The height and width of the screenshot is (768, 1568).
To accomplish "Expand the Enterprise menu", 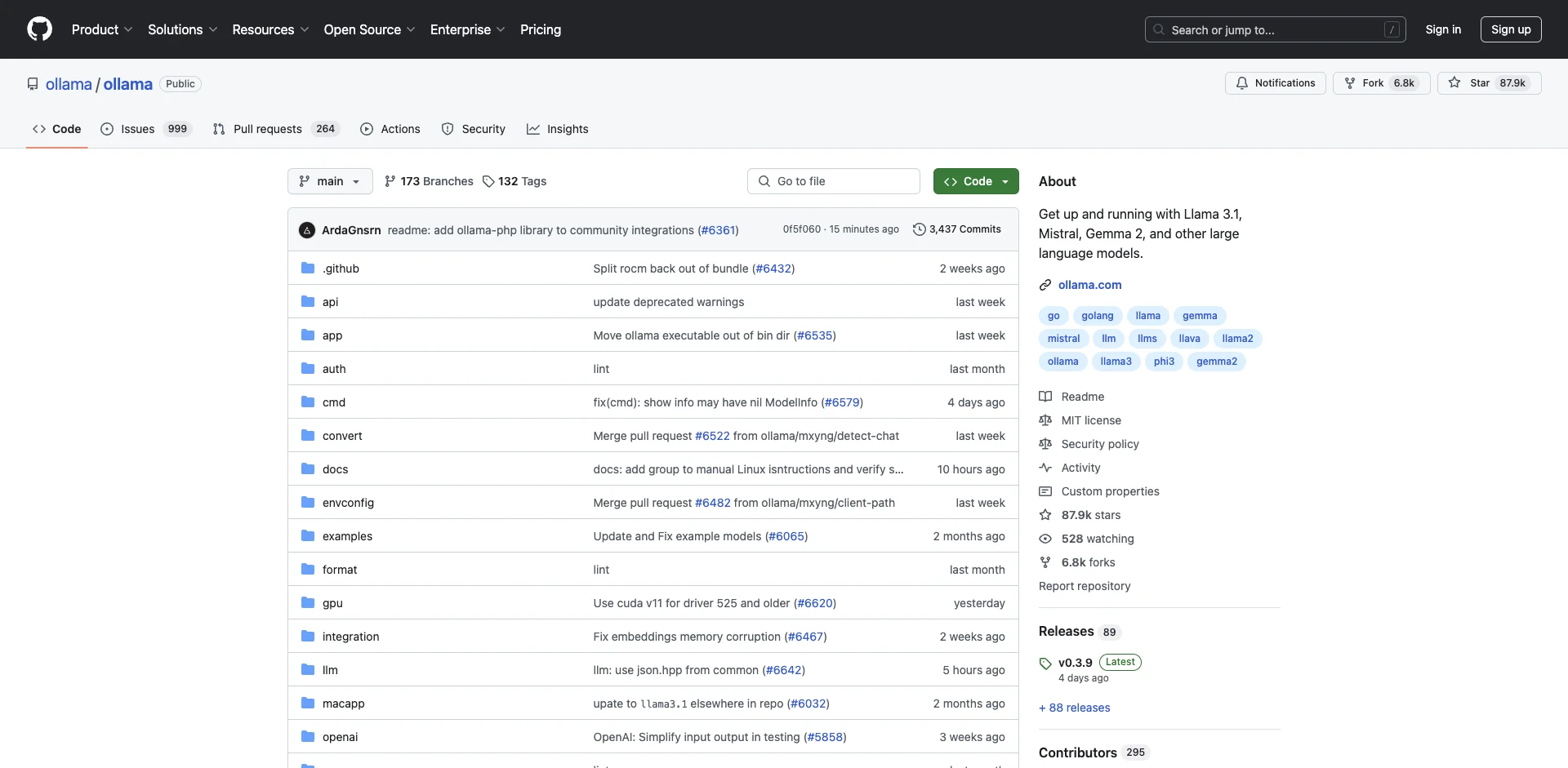I will tap(467, 29).
